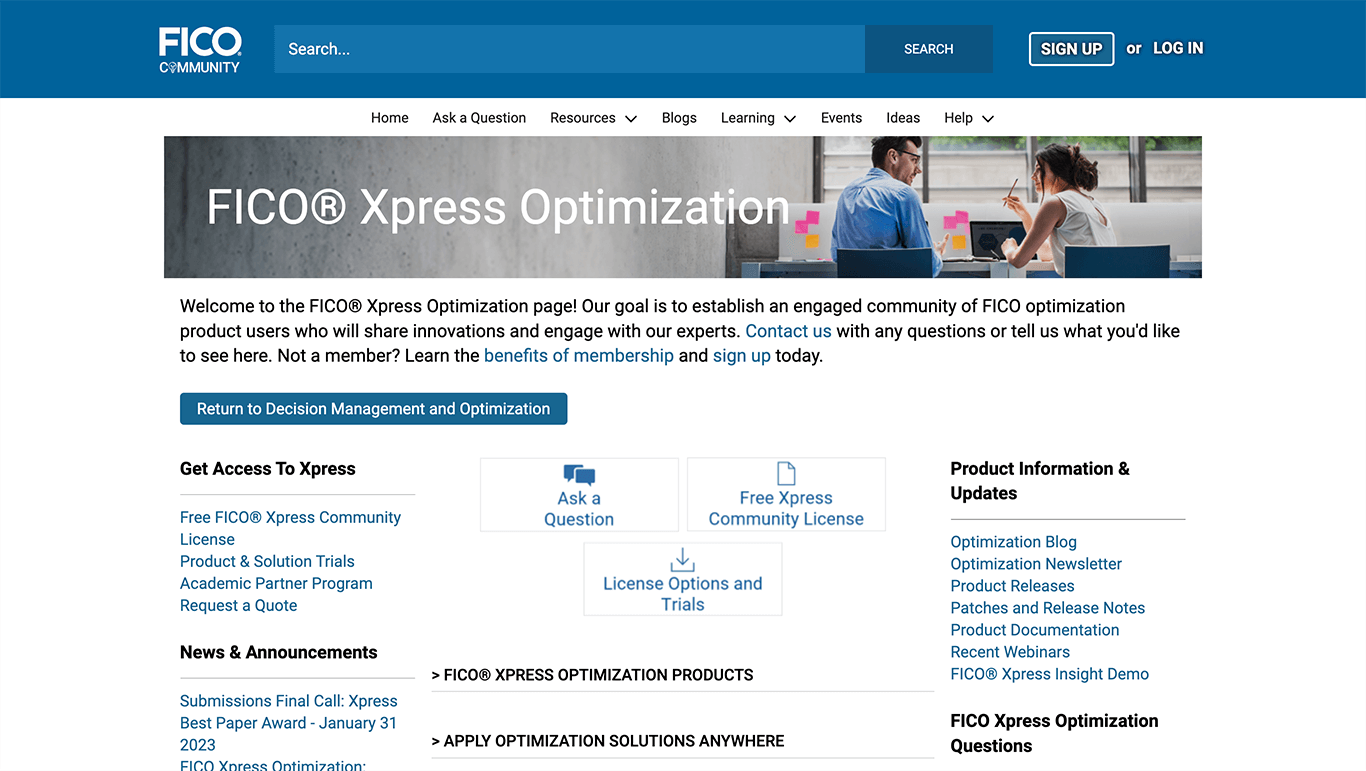Open Product & Solution Trials link

[x=267, y=562]
